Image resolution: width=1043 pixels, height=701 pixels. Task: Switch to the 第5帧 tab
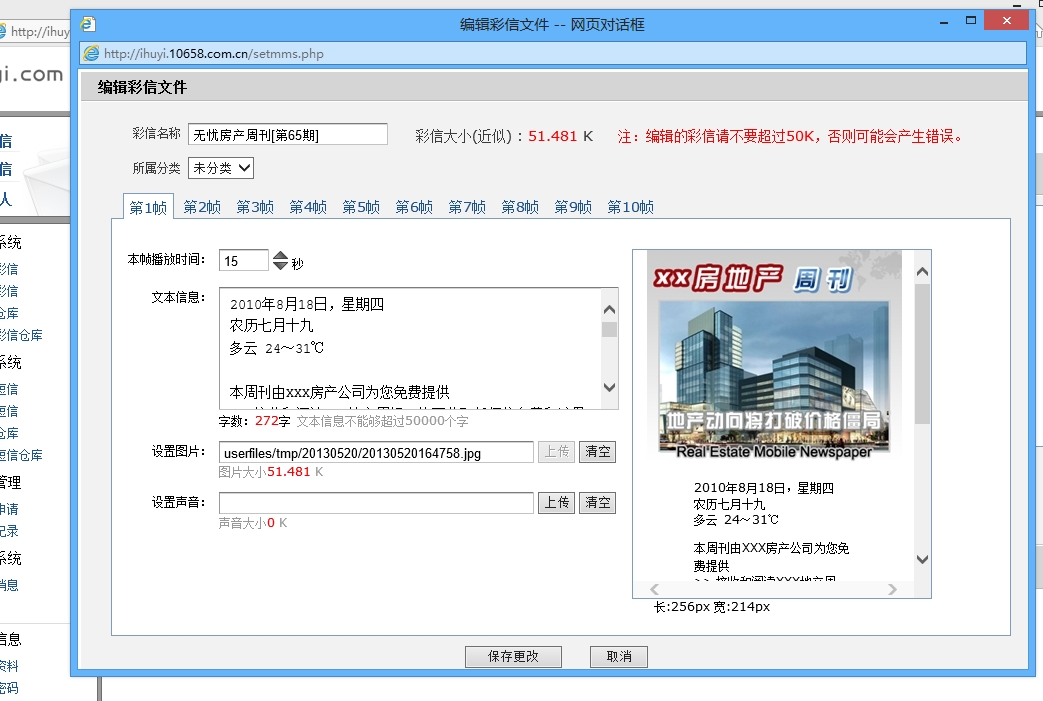coord(361,207)
